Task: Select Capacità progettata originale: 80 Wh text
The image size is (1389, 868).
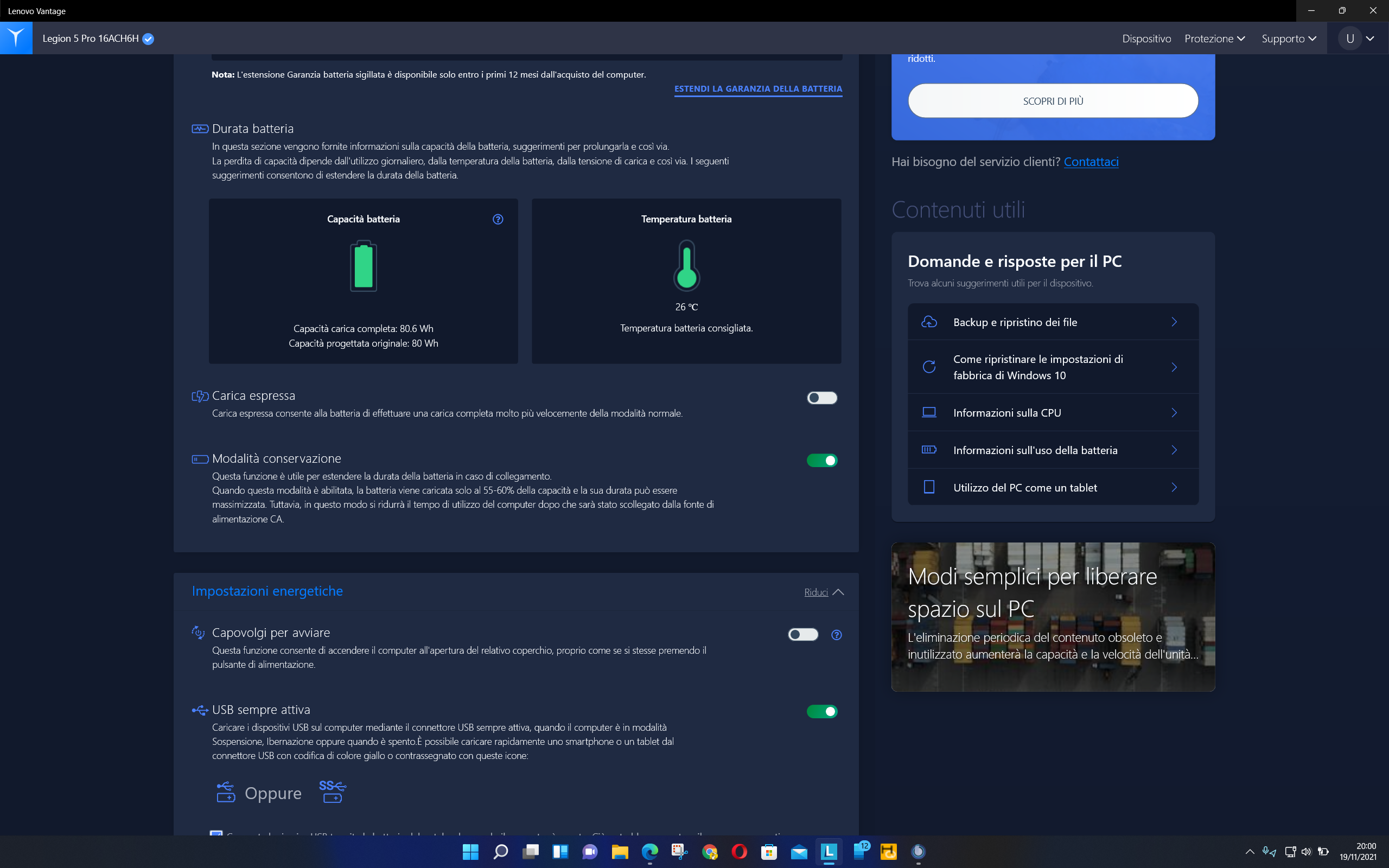Action: pos(364,343)
